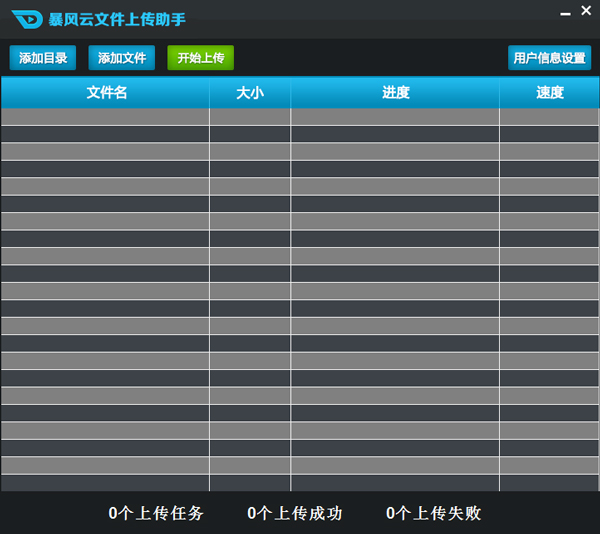Click the Baofeng Cloud logo icon
Image resolution: width=600 pixels, height=534 pixels.
[x=27, y=19]
